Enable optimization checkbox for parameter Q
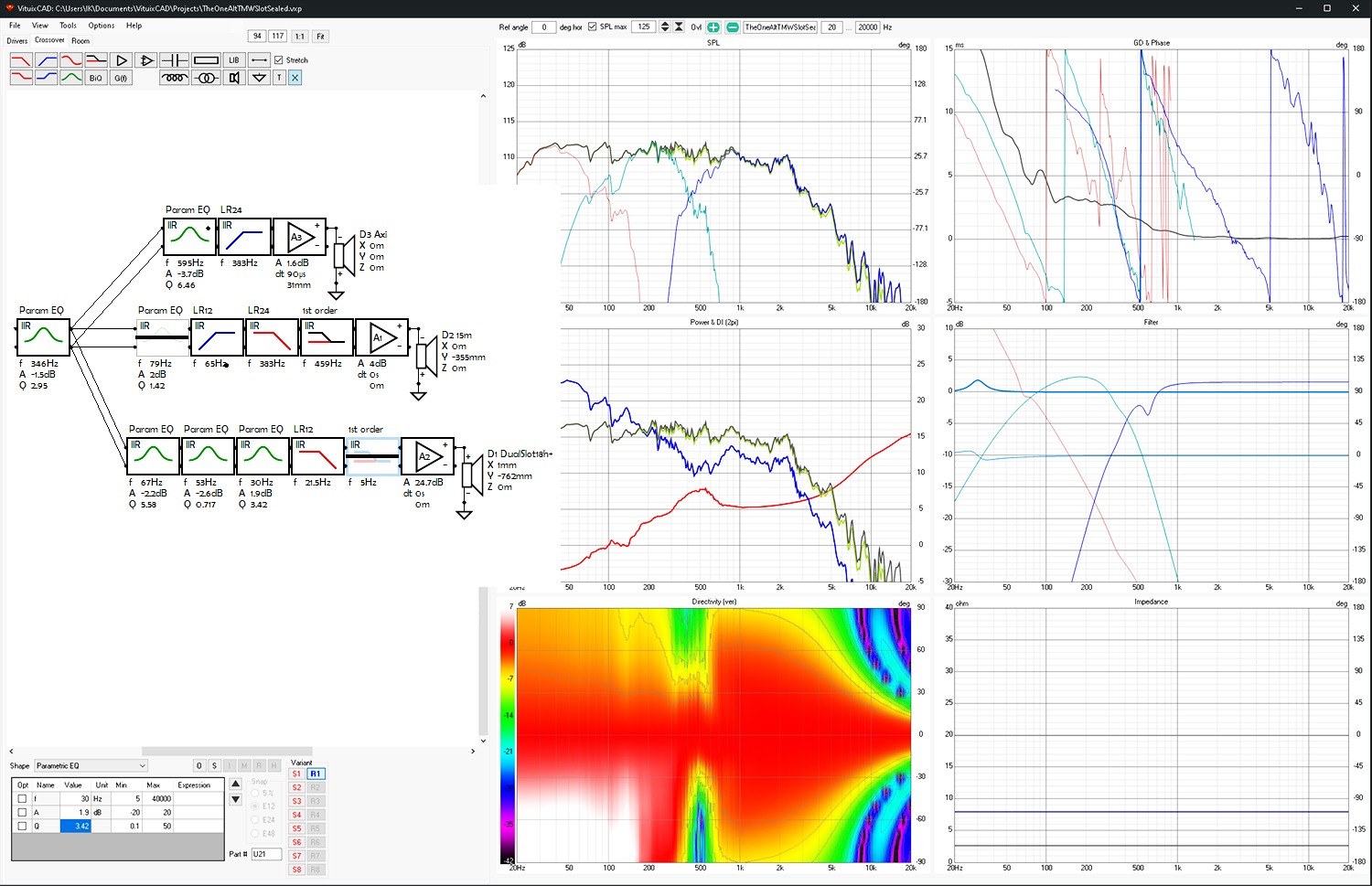Screen dimensions: 1372x886 [x=23, y=826]
